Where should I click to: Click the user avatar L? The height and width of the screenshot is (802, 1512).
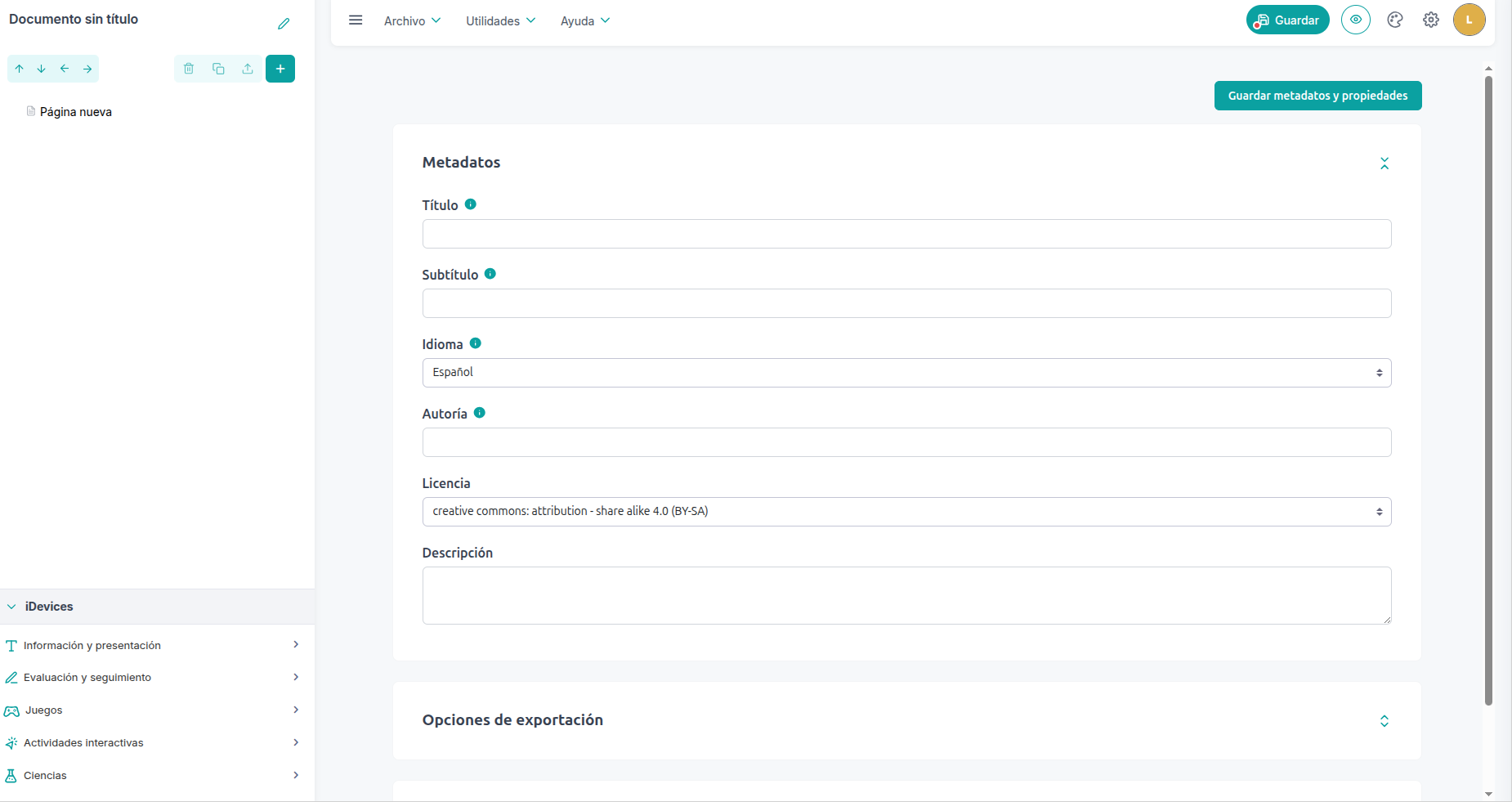coord(1469,20)
